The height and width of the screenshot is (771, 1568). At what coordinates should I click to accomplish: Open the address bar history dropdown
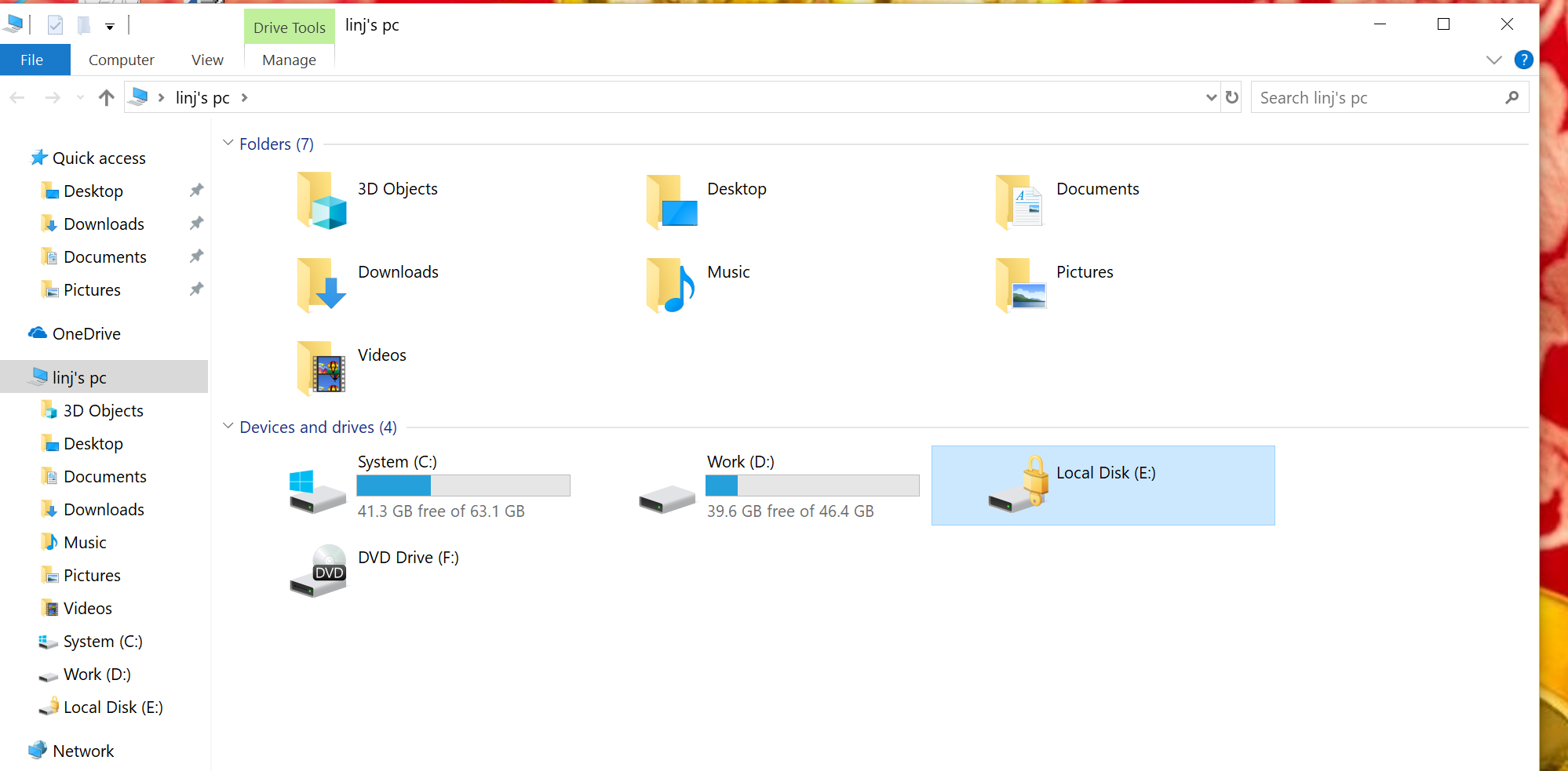[x=1211, y=97]
